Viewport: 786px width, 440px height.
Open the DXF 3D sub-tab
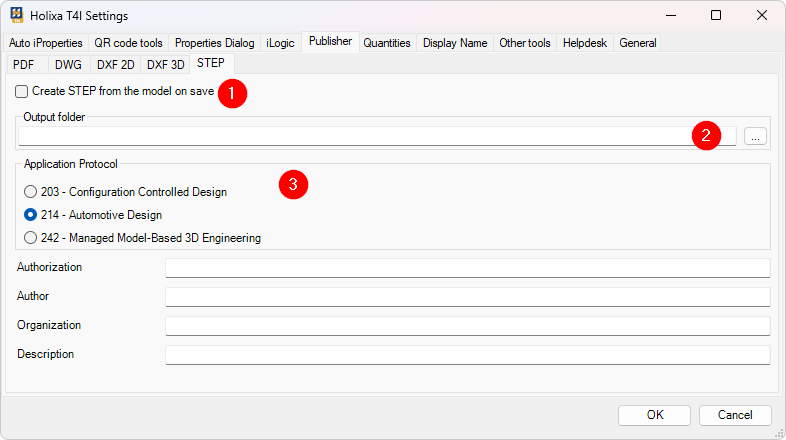point(165,64)
